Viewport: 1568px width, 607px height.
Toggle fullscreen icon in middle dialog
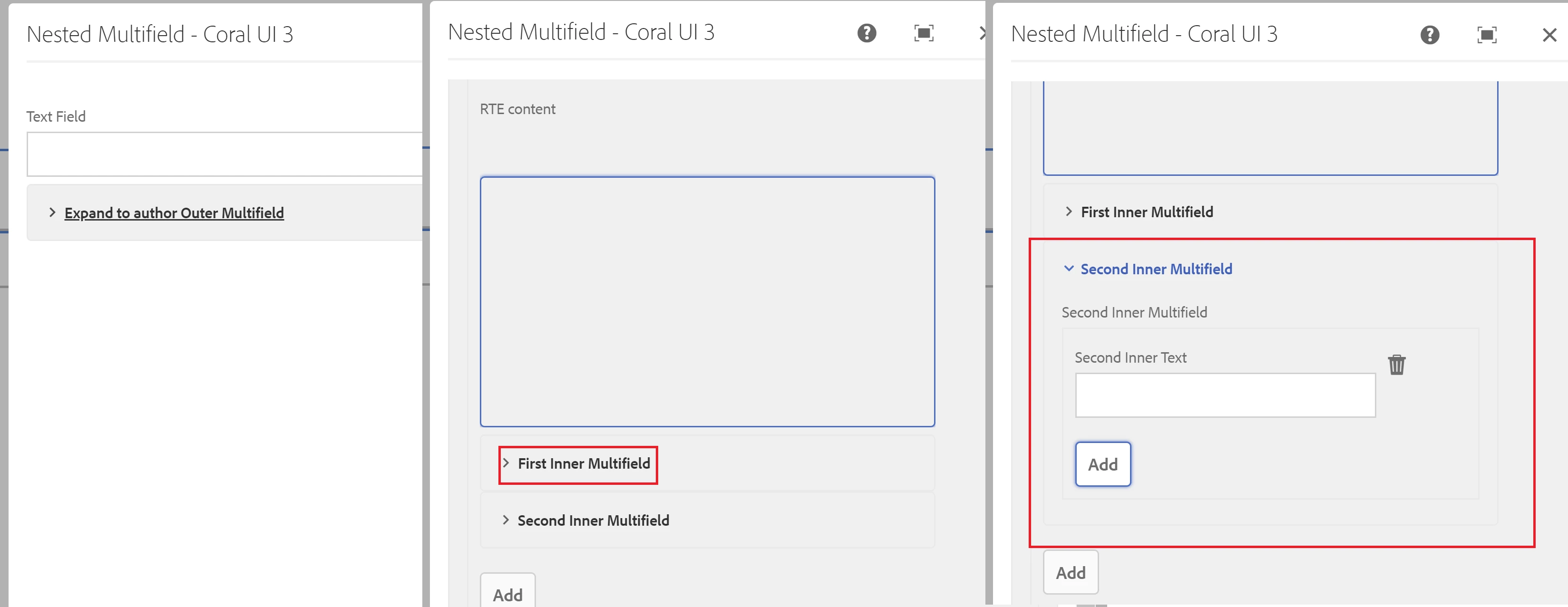pyautogui.click(x=924, y=33)
